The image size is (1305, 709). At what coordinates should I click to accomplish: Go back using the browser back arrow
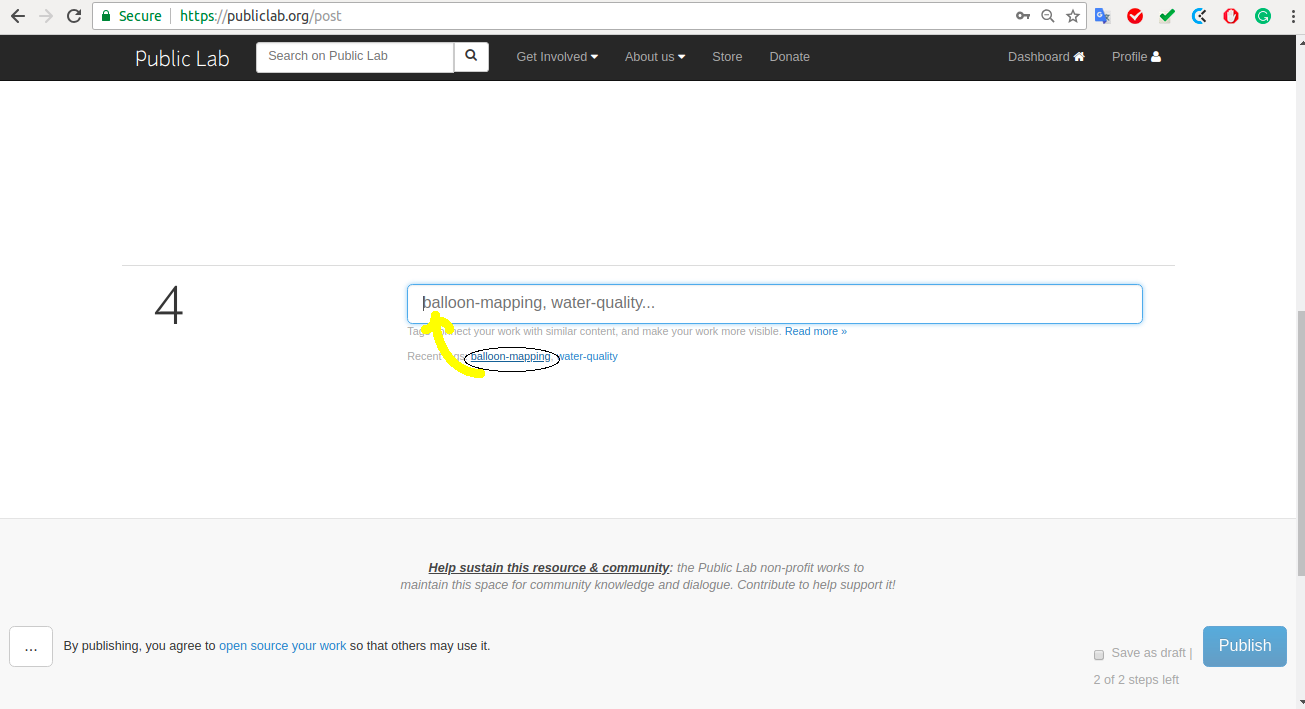(17, 16)
